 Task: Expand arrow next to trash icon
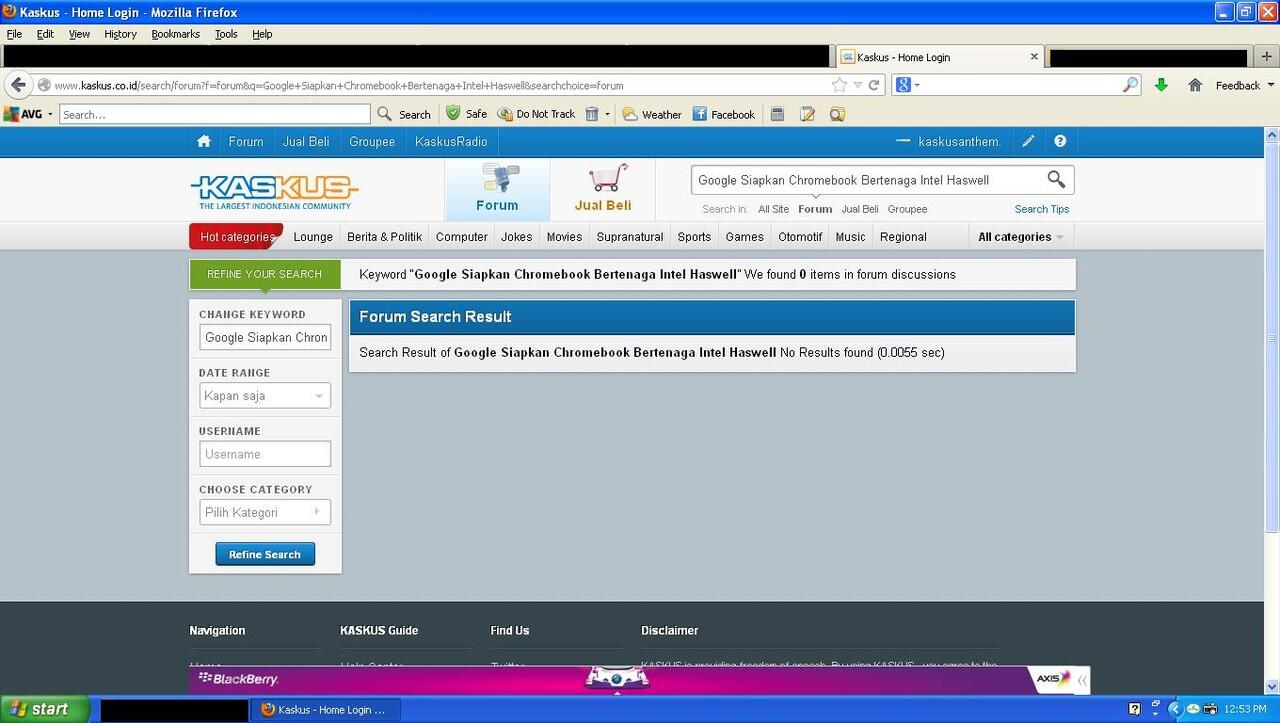click(607, 114)
